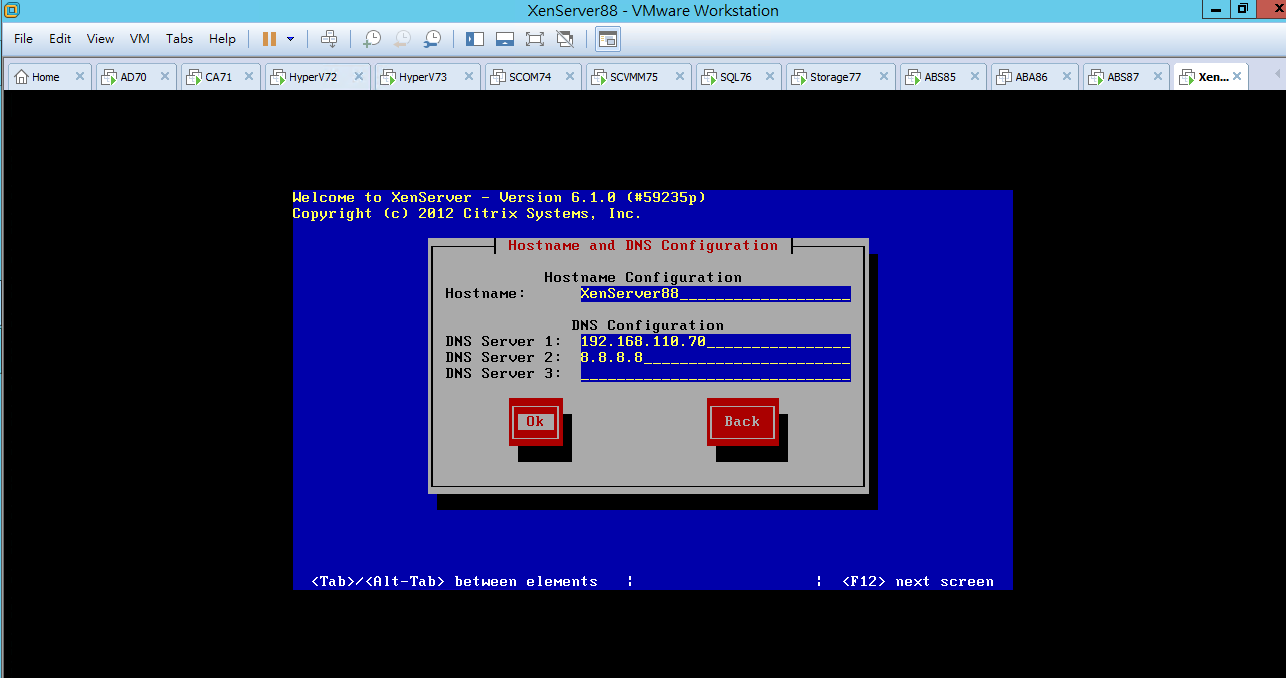Revert the VM to its previous snapshot
The image size is (1286, 678).
(402, 39)
